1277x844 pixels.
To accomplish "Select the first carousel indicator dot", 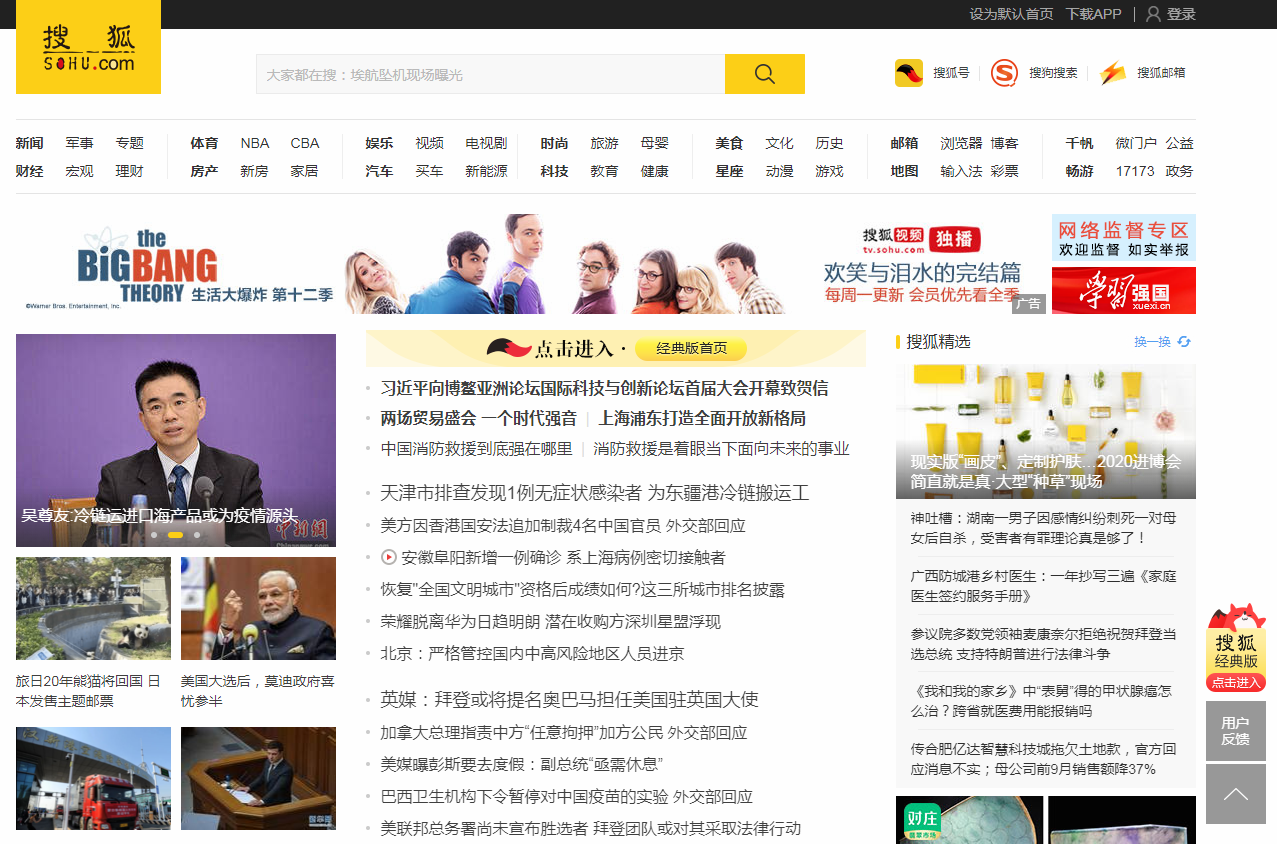I will click(154, 535).
